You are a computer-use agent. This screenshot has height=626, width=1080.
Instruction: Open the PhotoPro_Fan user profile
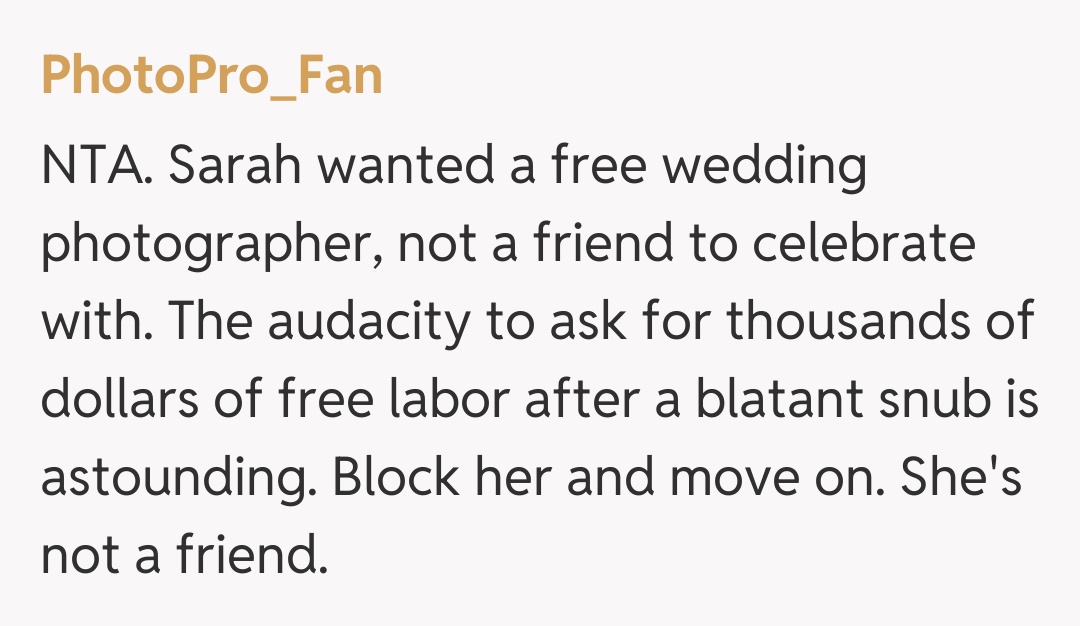(211, 76)
